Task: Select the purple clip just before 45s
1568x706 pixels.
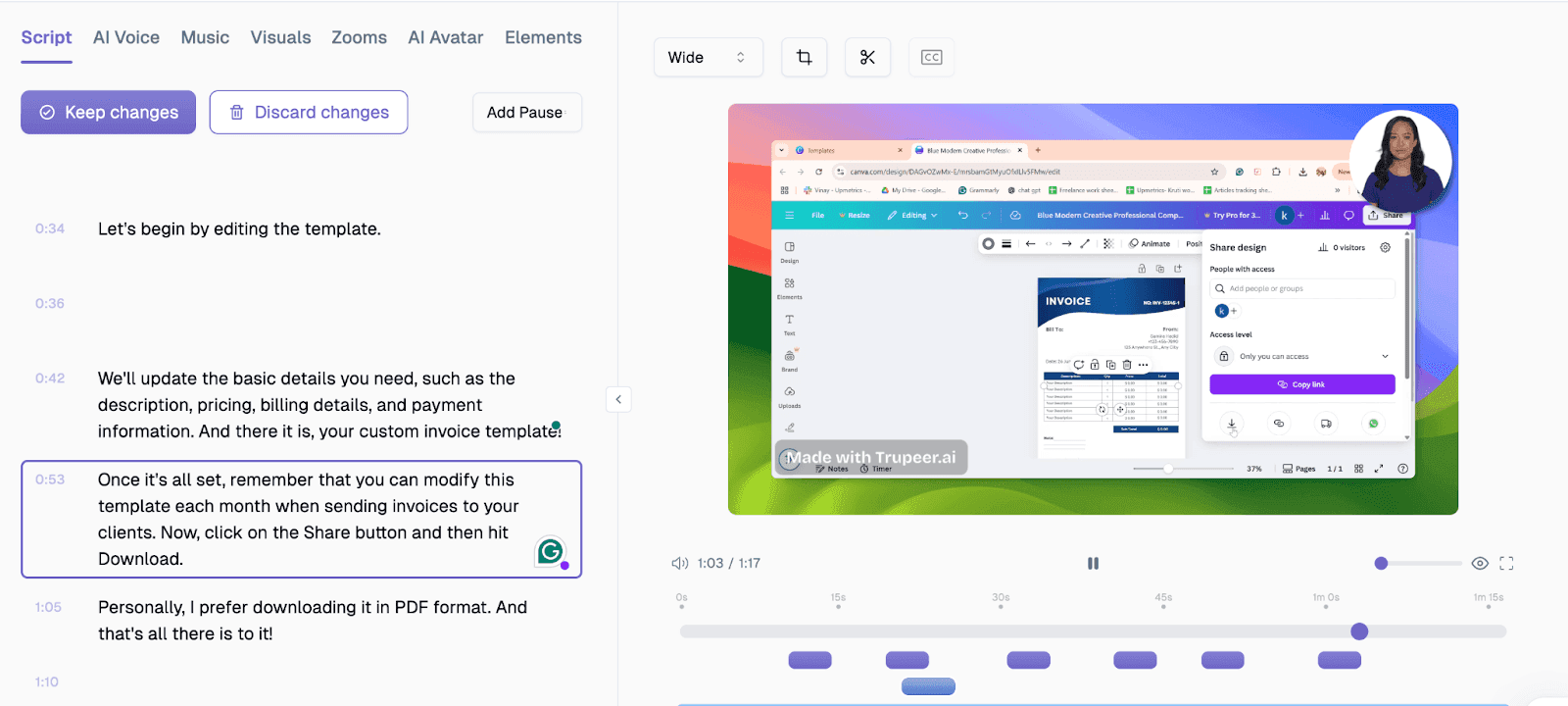Action: [x=1135, y=660]
